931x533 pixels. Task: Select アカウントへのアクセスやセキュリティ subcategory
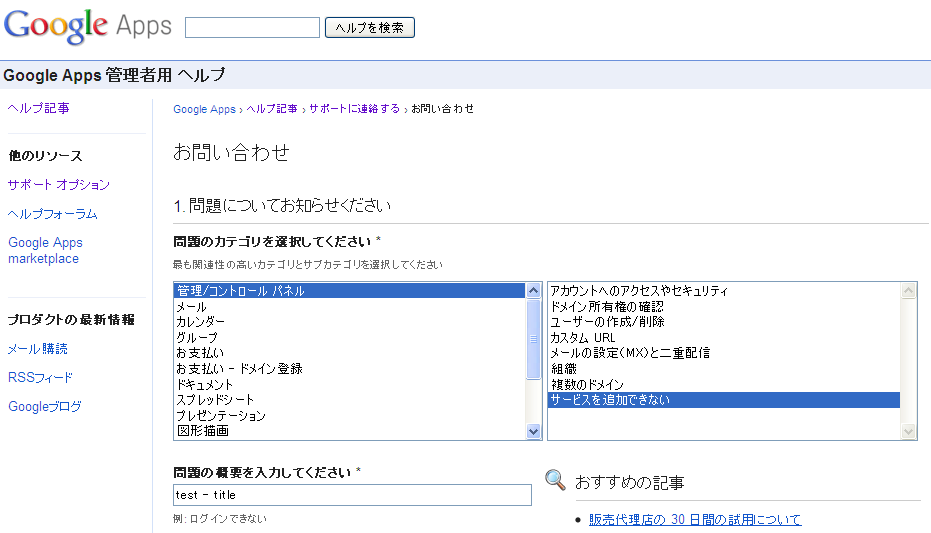724,290
